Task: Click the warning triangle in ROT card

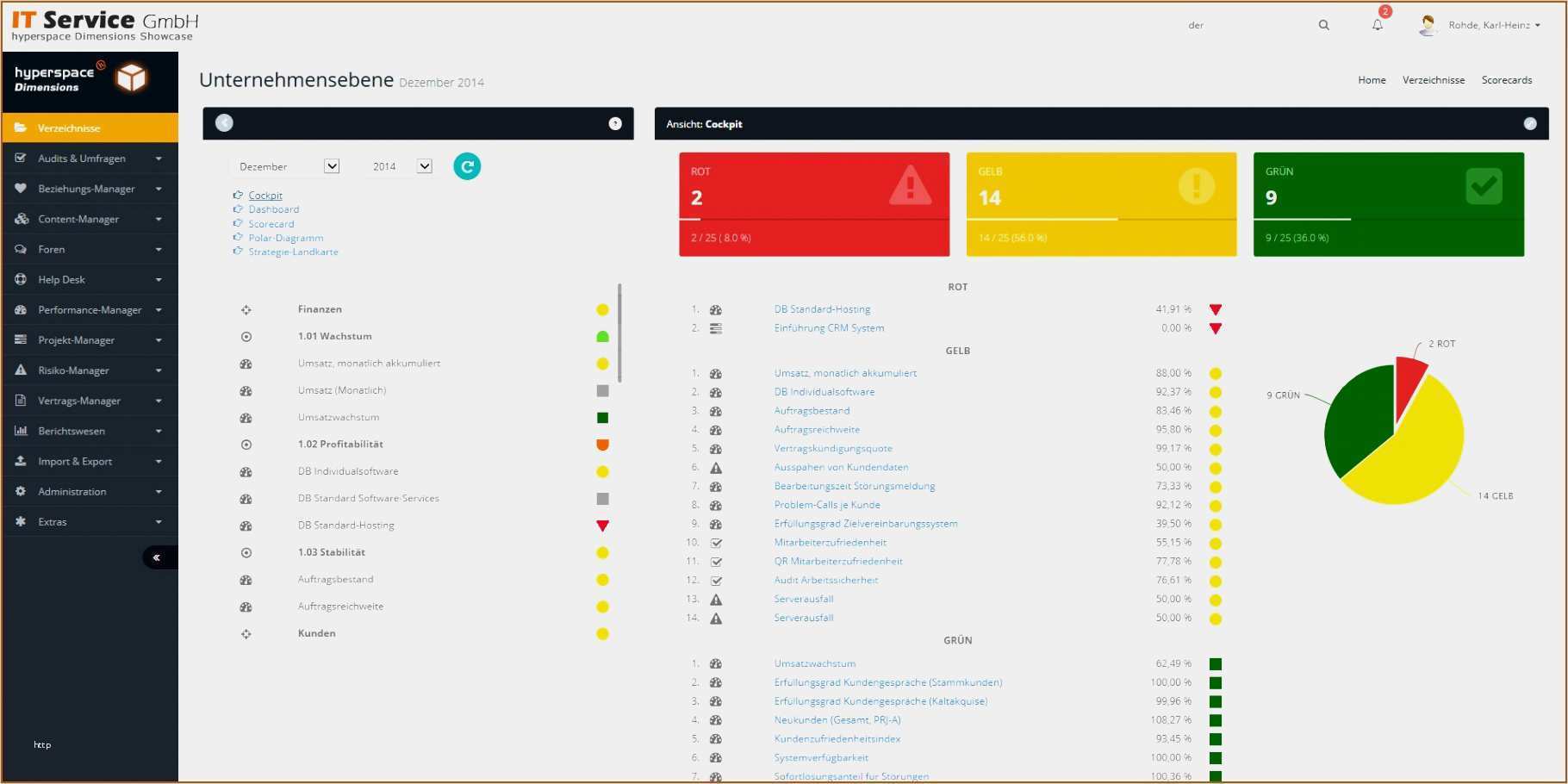Action: (910, 184)
